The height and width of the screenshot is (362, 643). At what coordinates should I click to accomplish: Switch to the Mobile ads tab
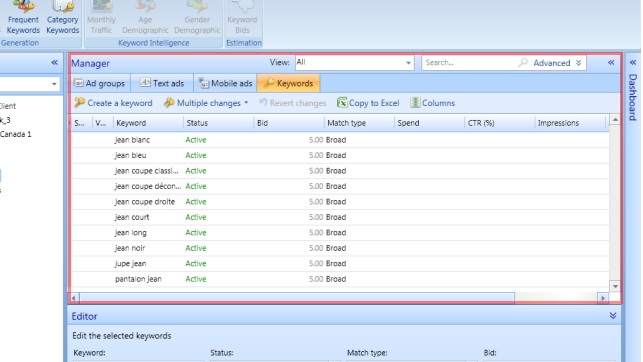[x=225, y=83]
